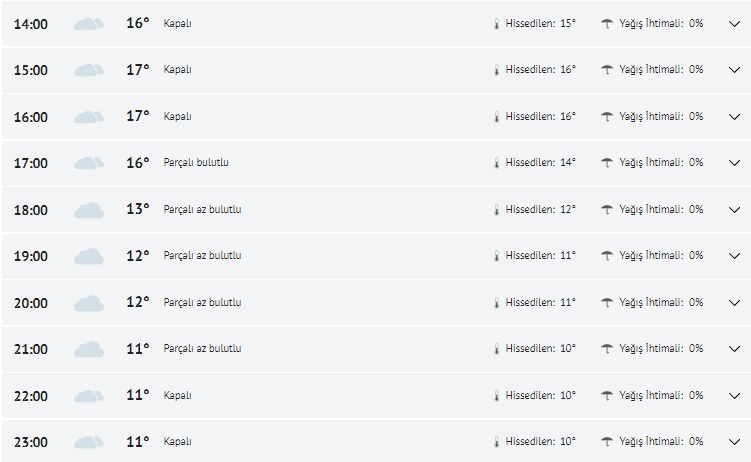Image resolution: width=751 pixels, height=462 pixels.
Task: Click 'Yağış İhtimali: 0%' in the 22:00 row
Action: click(x=661, y=395)
